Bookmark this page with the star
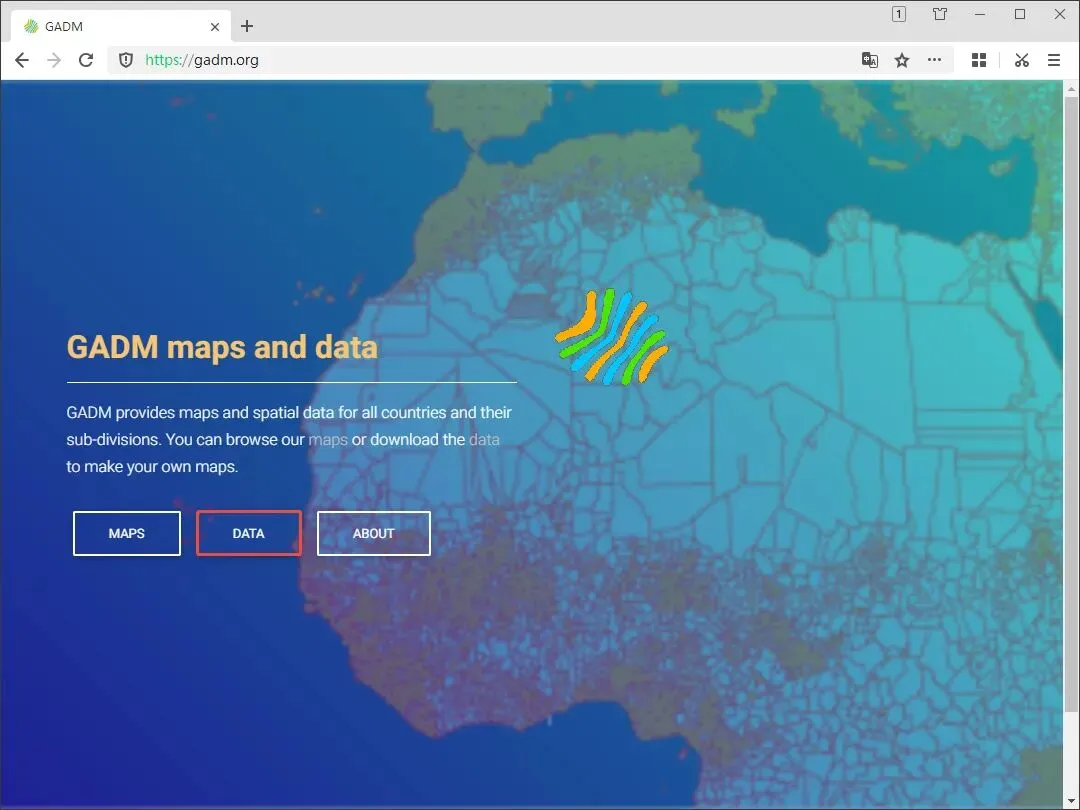The width and height of the screenshot is (1080, 810). 902,61
